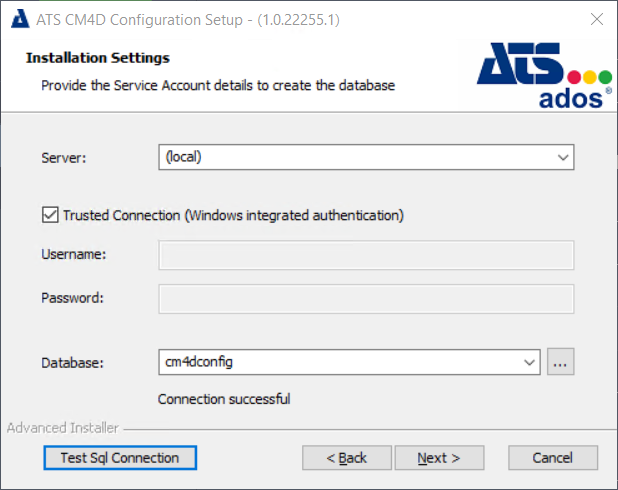
Task: Click the Connection successful status message
Action: pyautogui.click(x=224, y=399)
